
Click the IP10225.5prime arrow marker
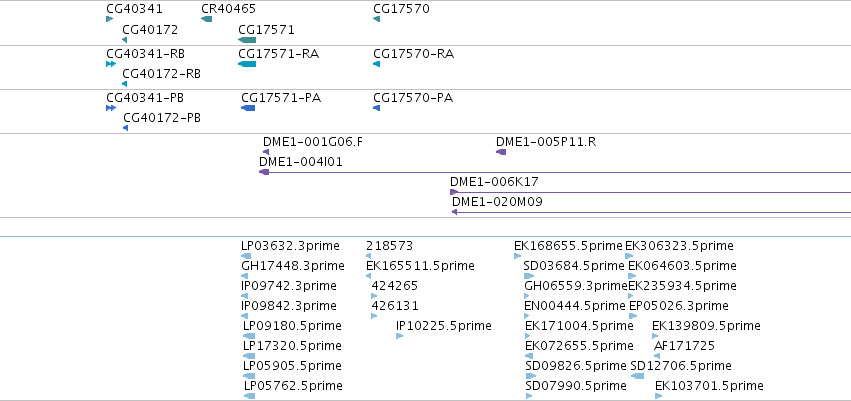pos(400,336)
